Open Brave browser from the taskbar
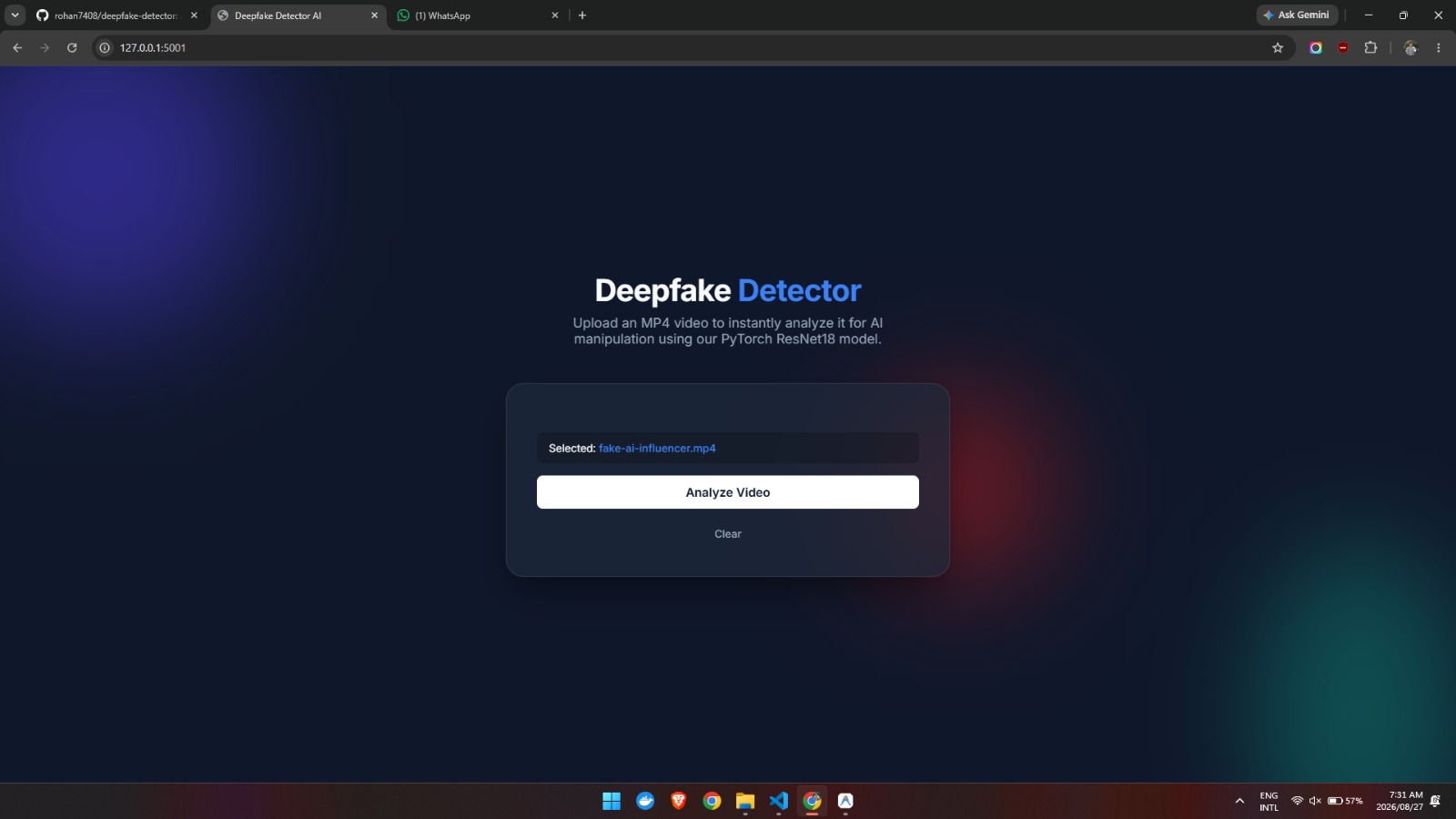This screenshot has width=1456, height=819. coord(679,801)
